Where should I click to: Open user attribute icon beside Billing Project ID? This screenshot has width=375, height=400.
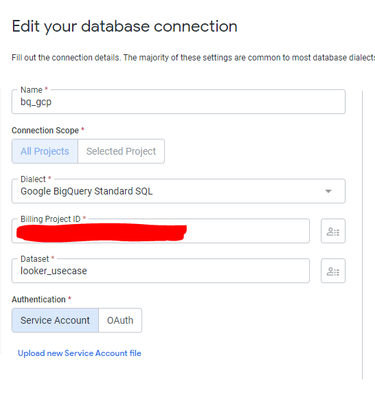click(x=333, y=231)
